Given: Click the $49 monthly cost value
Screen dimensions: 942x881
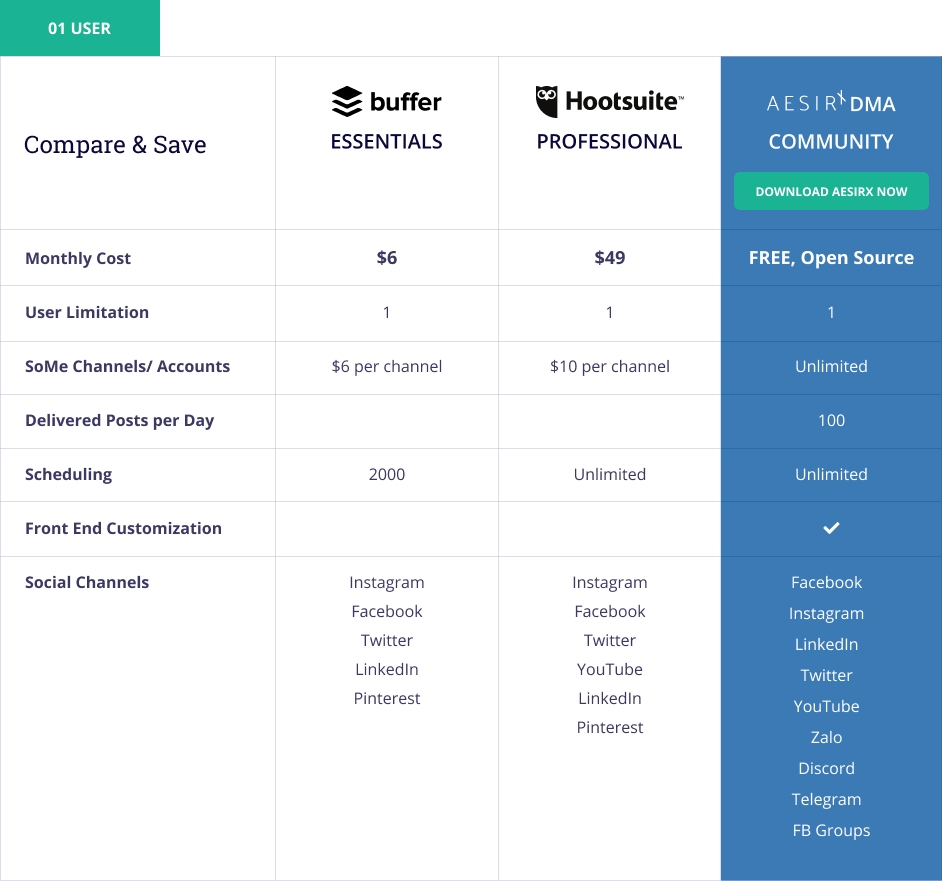Looking at the screenshot, I should [609, 258].
